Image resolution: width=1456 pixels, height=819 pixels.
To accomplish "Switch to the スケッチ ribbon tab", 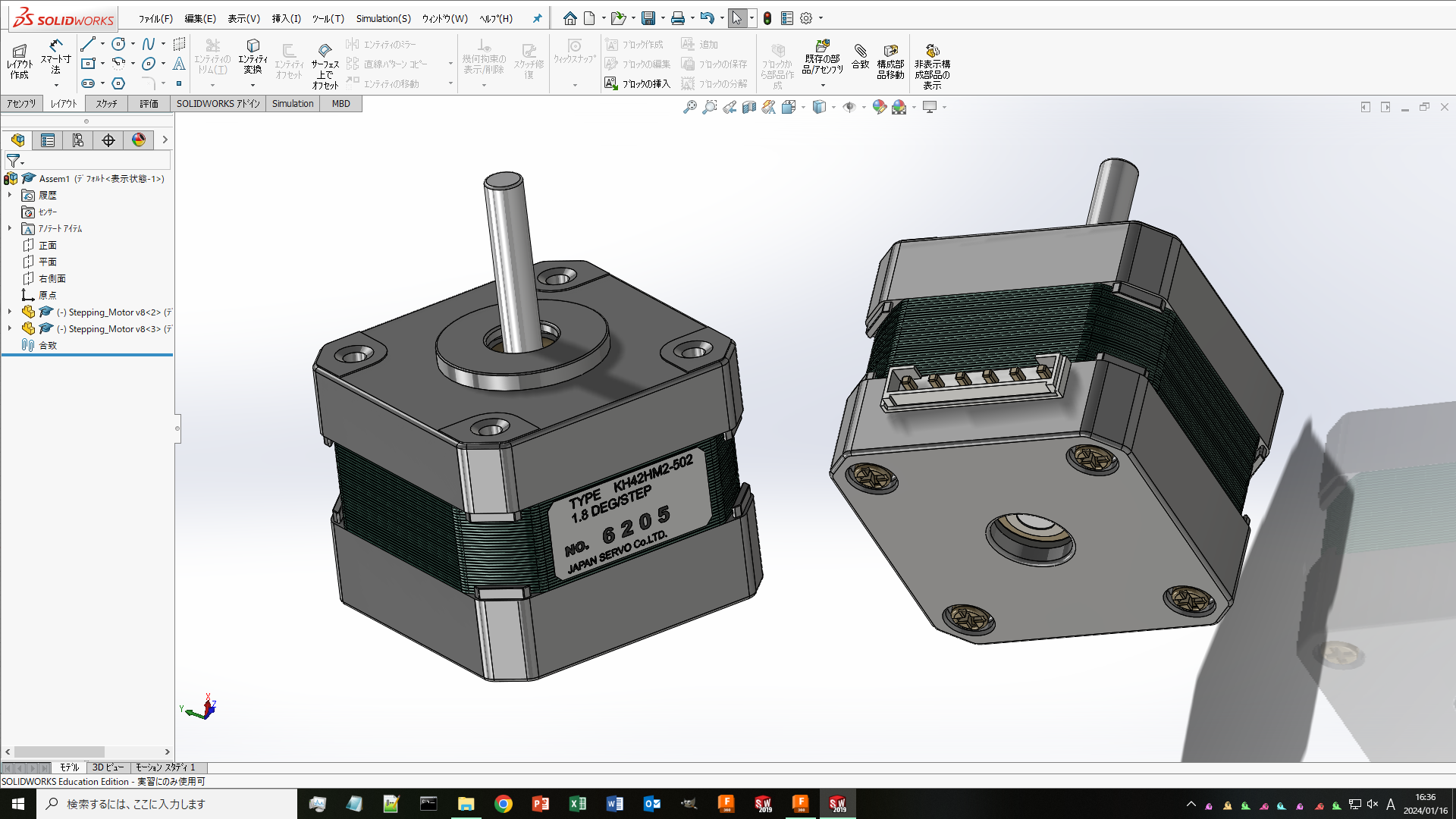I will point(106,104).
